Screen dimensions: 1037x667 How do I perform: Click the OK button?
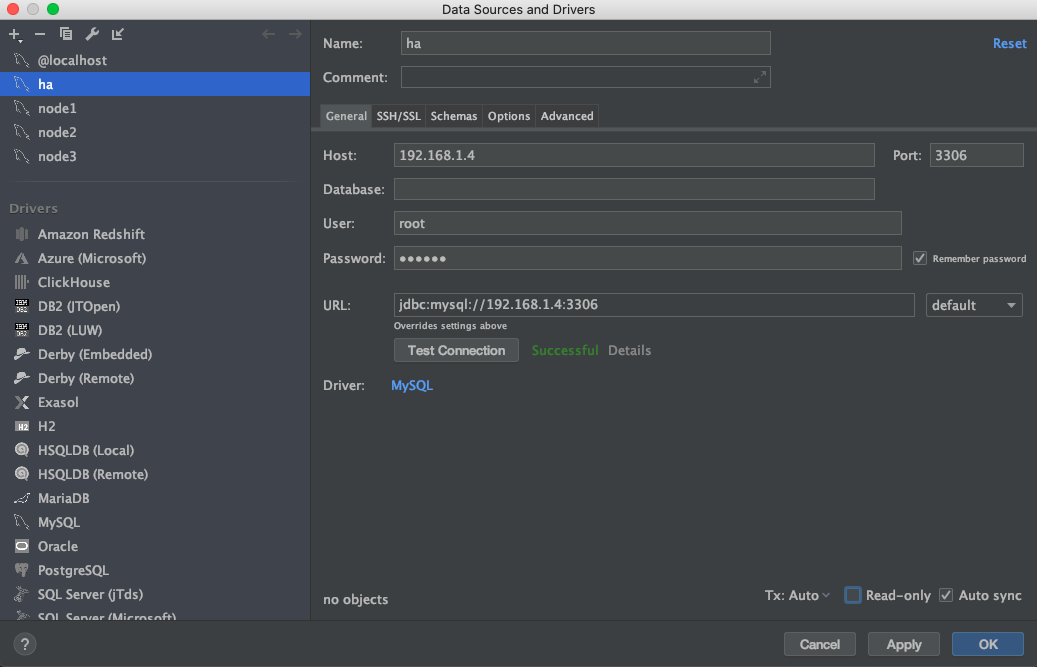pos(987,644)
